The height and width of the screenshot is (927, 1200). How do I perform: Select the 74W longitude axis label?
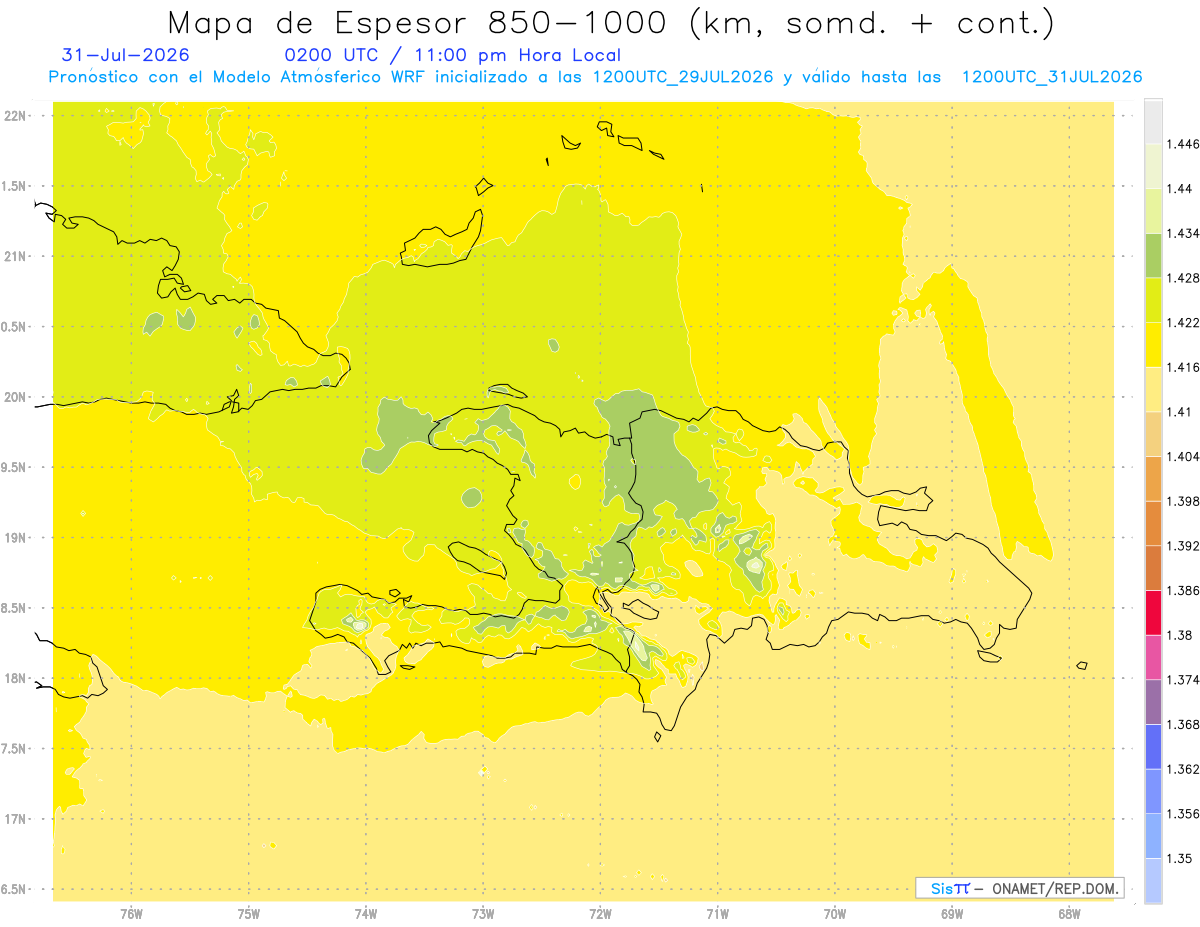pyautogui.click(x=365, y=914)
